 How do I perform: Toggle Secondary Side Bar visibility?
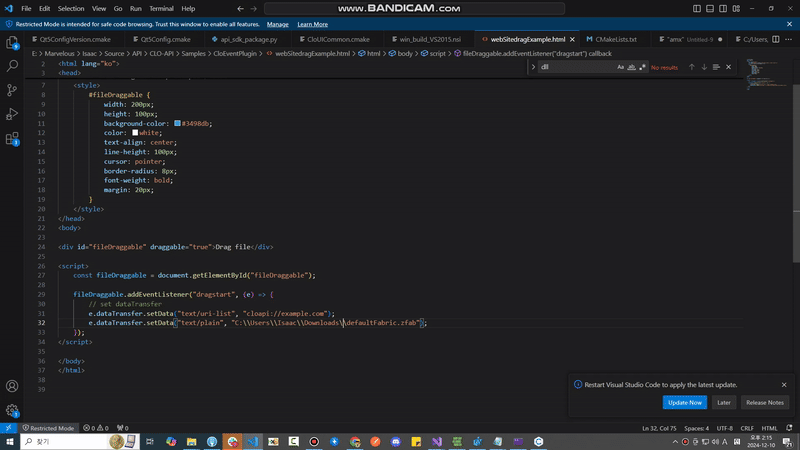click(x=723, y=9)
